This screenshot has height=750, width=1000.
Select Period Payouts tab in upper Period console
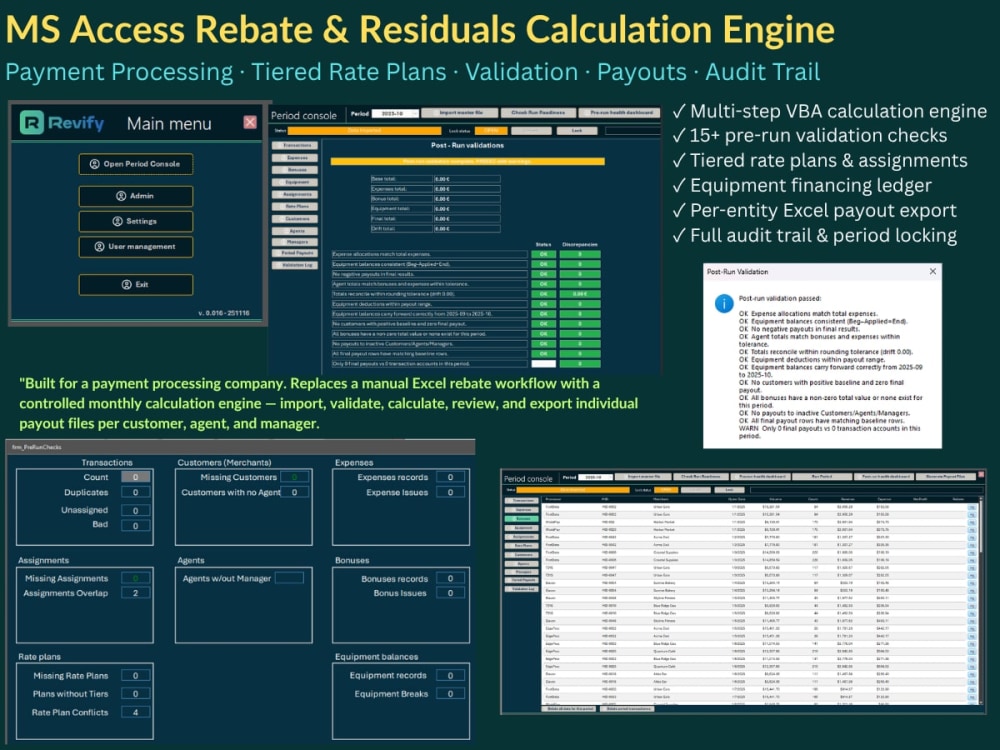tap(295, 253)
